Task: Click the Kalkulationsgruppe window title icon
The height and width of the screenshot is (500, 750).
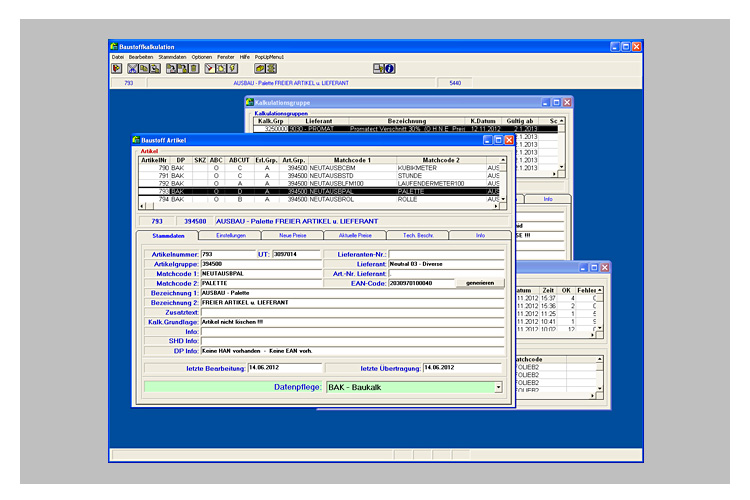Action: (249, 102)
